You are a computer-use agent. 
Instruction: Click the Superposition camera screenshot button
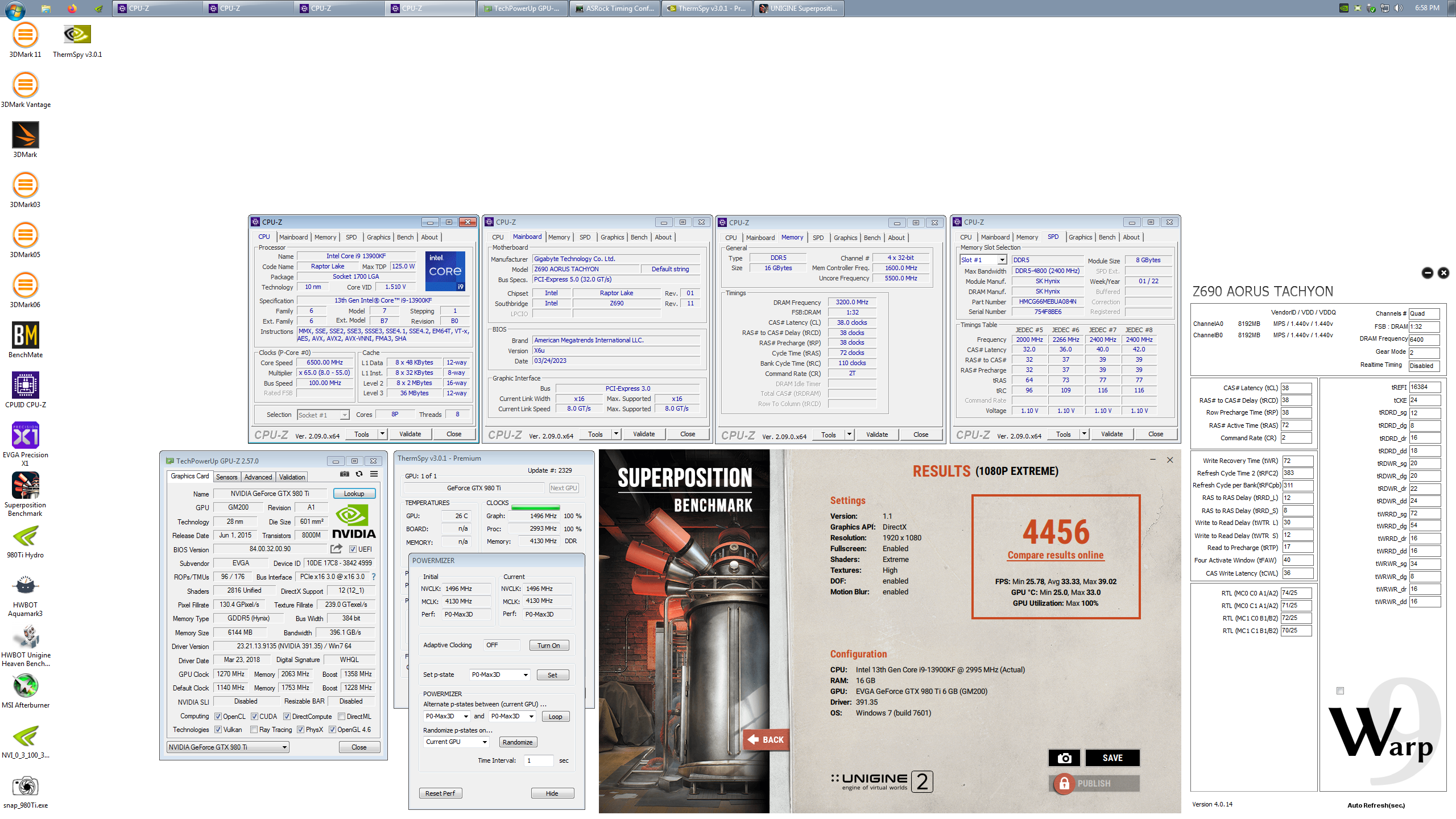click(x=1064, y=758)
